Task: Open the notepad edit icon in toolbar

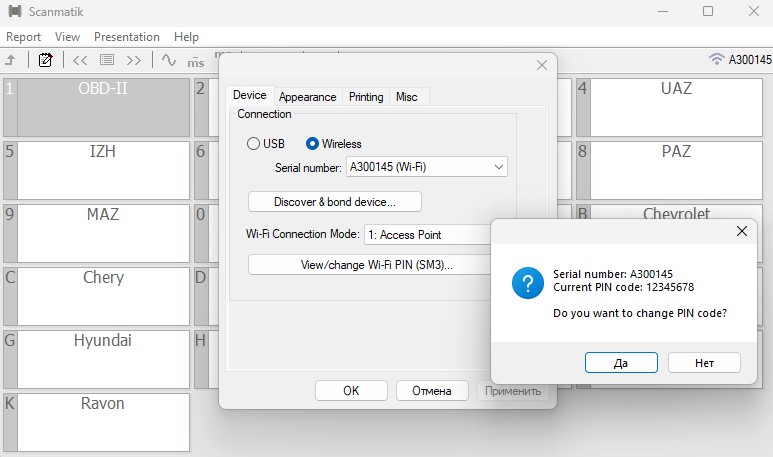Action: (x=45, y=60)
